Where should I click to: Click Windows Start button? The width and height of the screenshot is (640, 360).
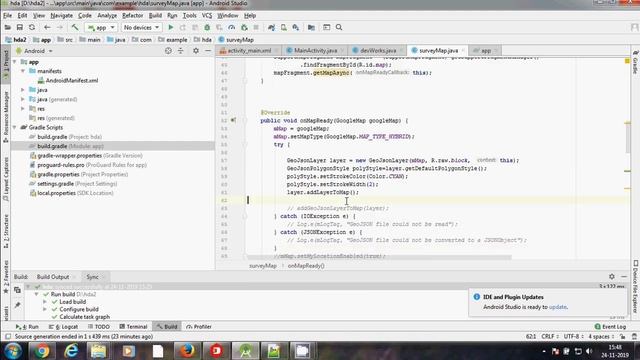[x=13, y=351]
